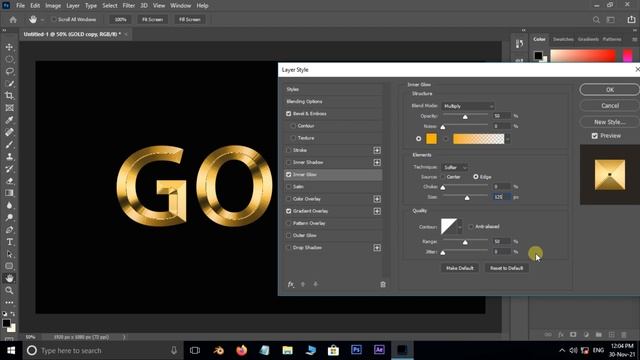This screenshot has height=360, width=640.
Task: Open the Filter menu
Action: click(129, 6)
